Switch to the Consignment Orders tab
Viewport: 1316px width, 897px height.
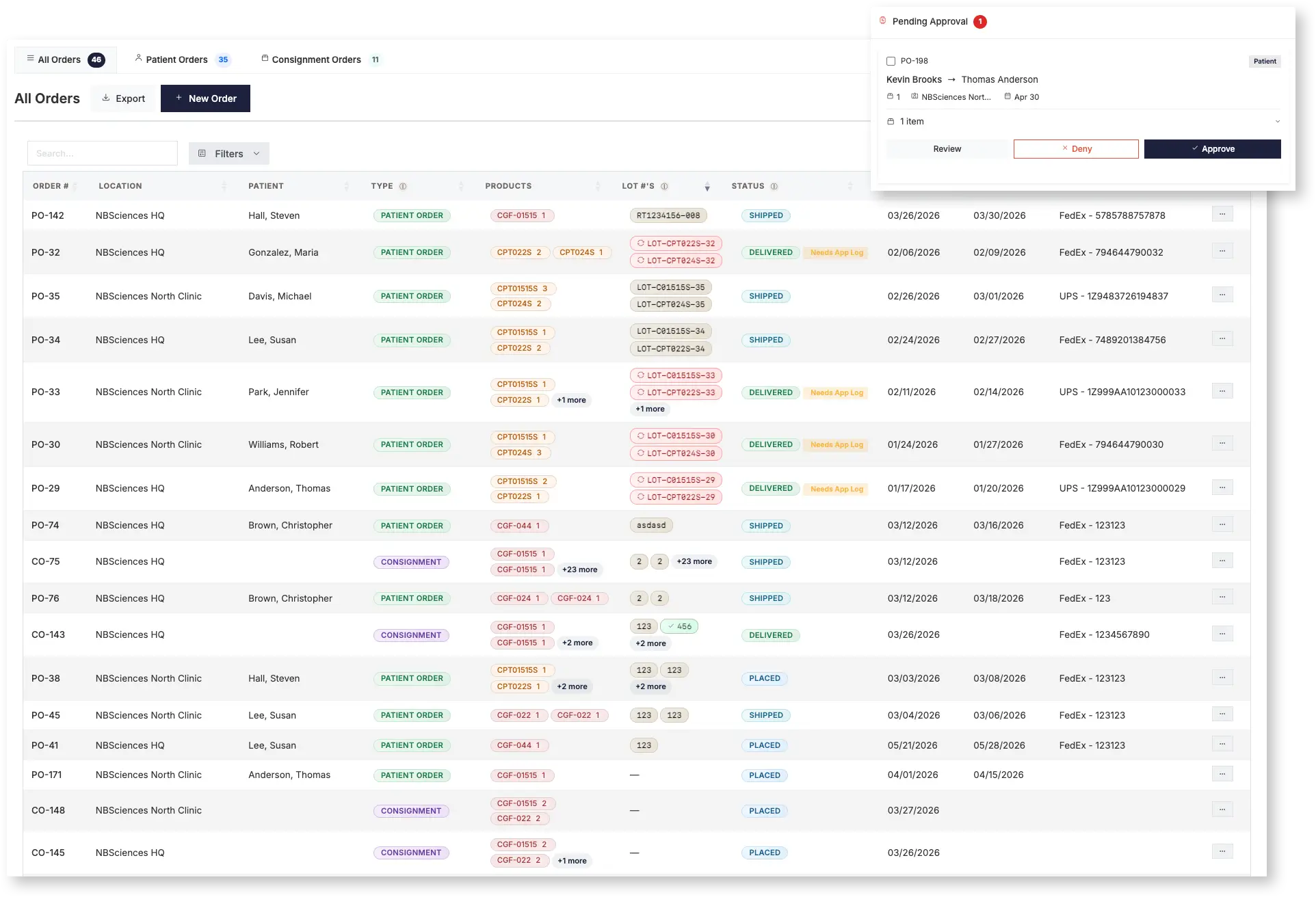coord(320,59)
